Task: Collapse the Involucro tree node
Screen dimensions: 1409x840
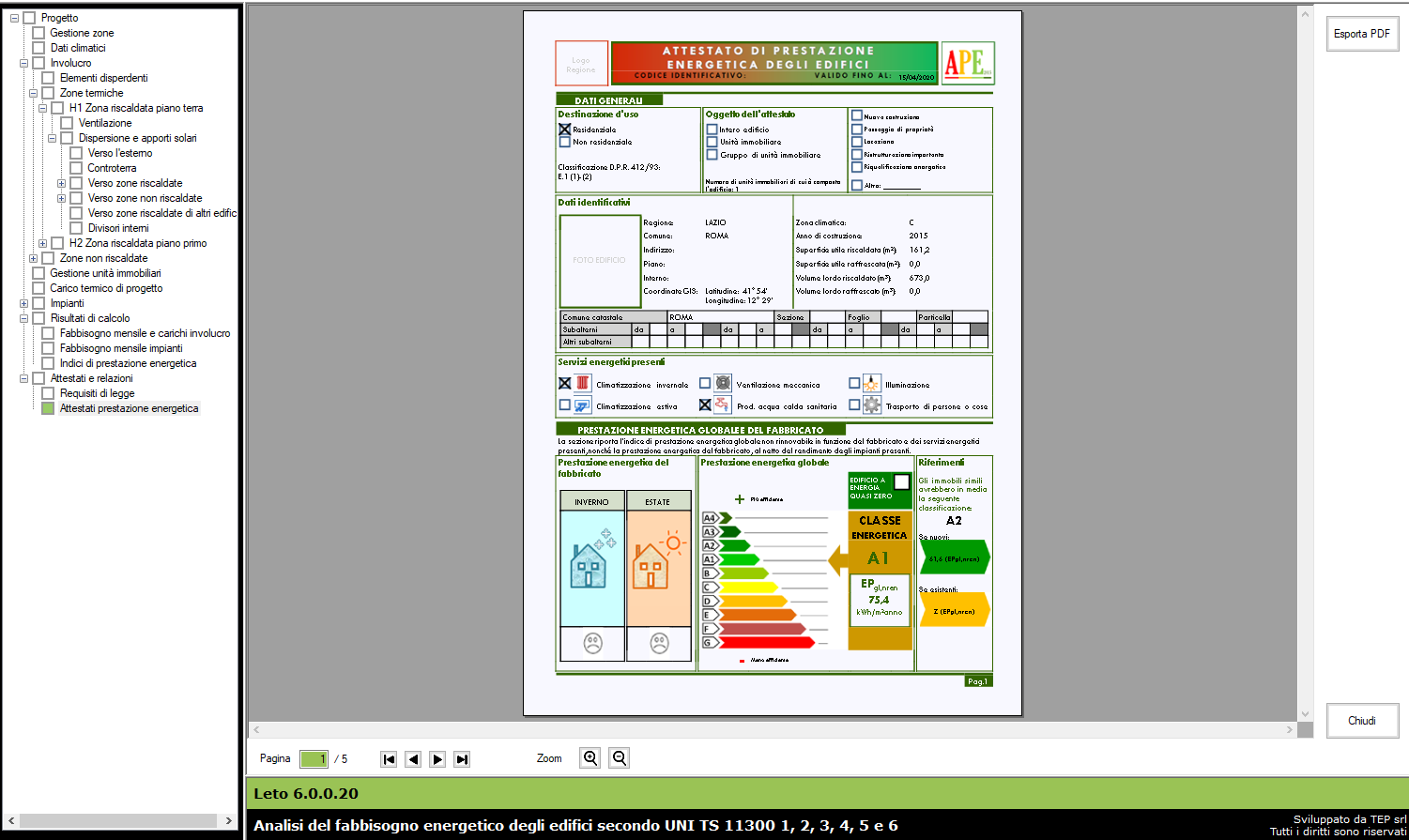Action: [x=23, y=63]
